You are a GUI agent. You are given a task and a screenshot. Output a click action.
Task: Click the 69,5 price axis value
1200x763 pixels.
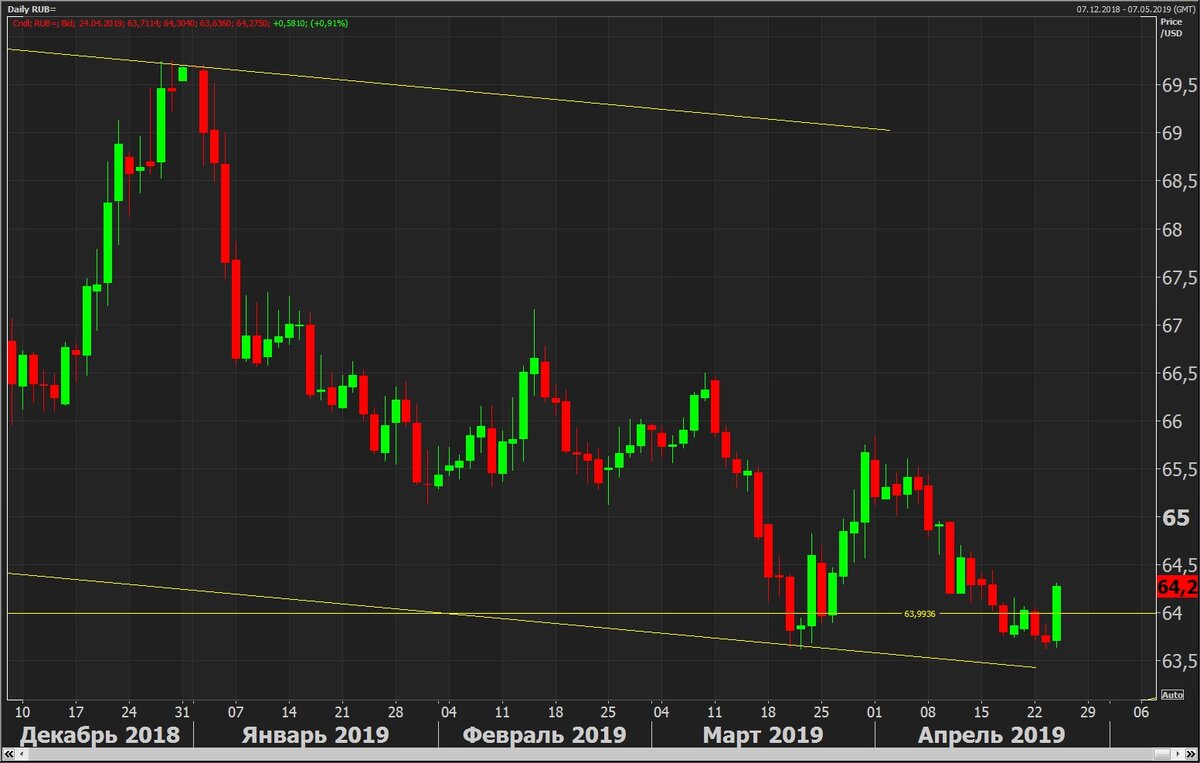point(1180,86)
